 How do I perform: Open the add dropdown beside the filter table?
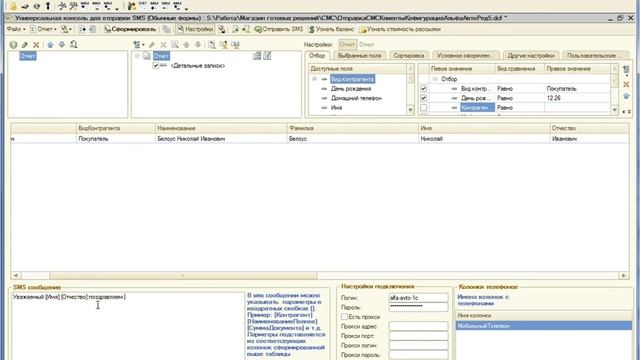point(626,71)
